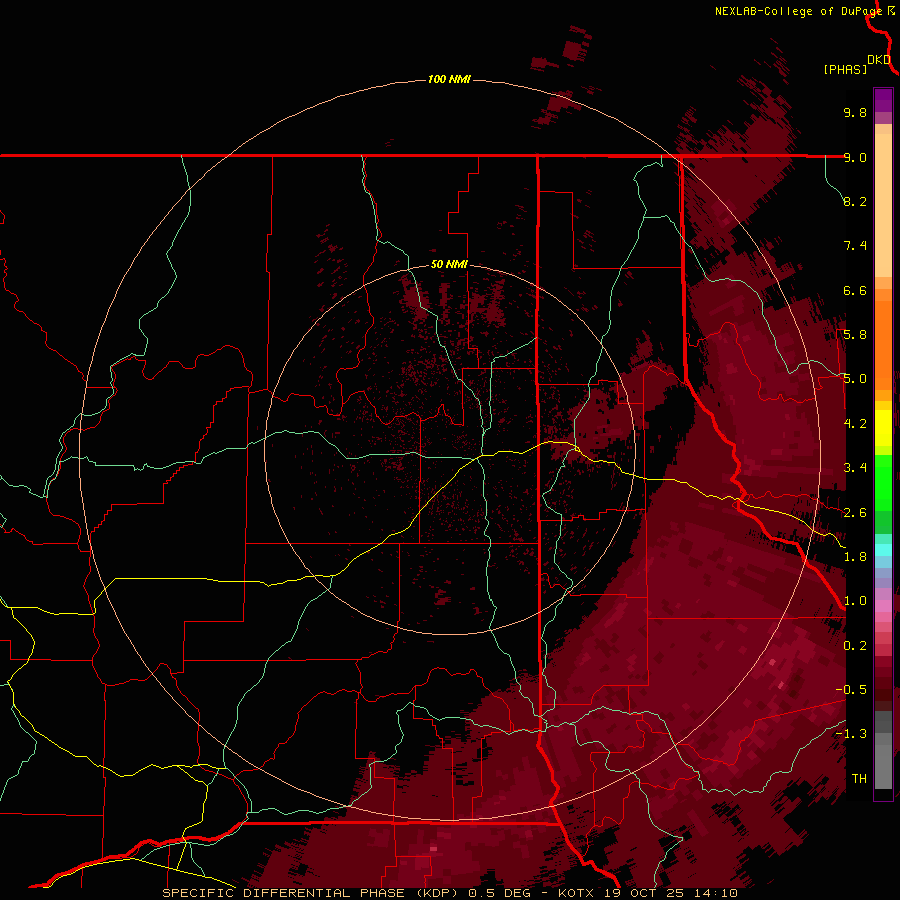This screenshot has width=900, height=900.
Task: Select the 1.8 legend value
Action: point(855,557)
